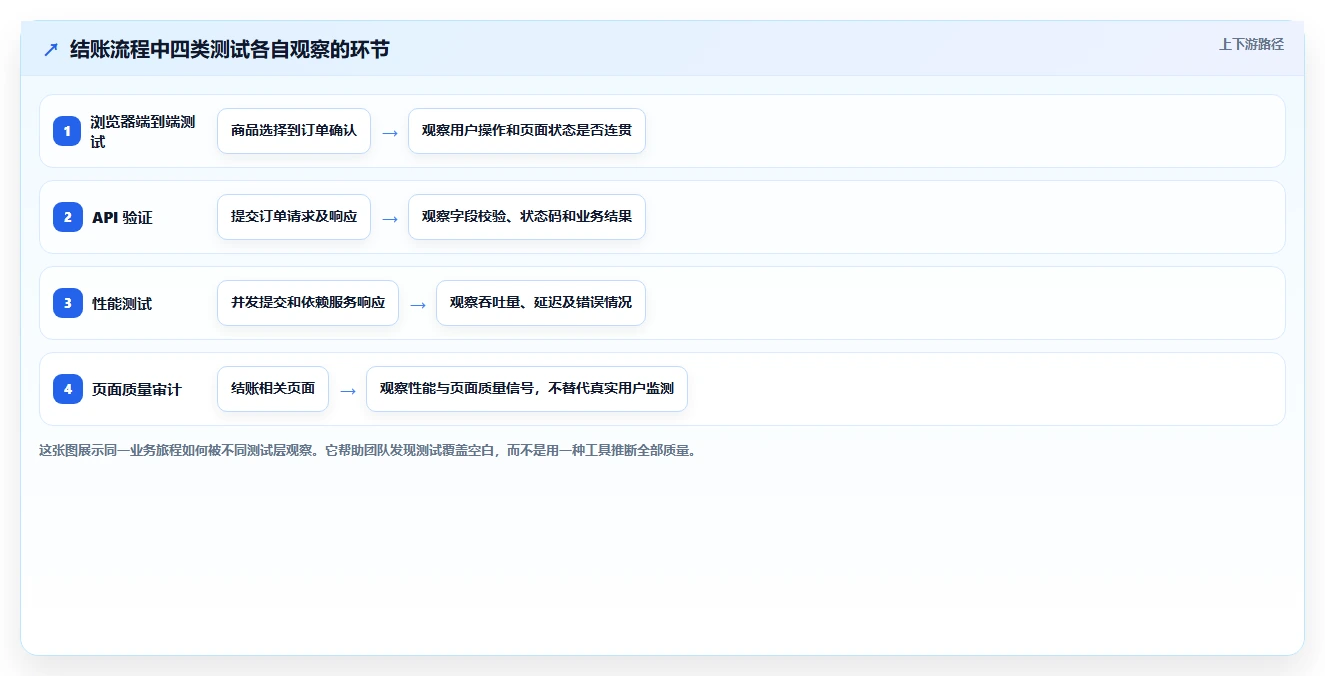Click the footnote starting 这张图展示同一业务旅程

pos(367,450)
